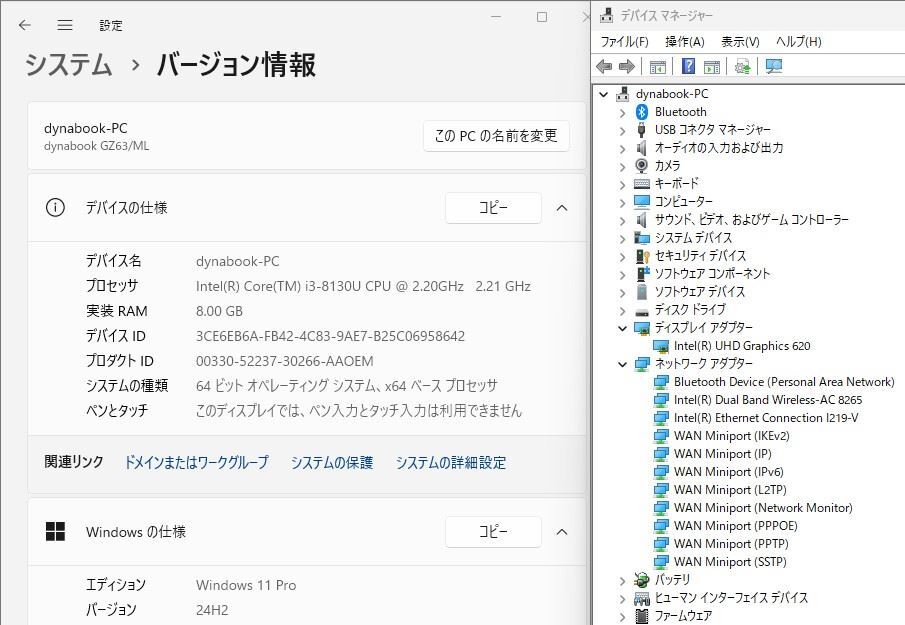The height and width of the screenshot is (625, 905).
Task: Click the この PC の名前を変更 button
Action: click(x=496, y=136)
